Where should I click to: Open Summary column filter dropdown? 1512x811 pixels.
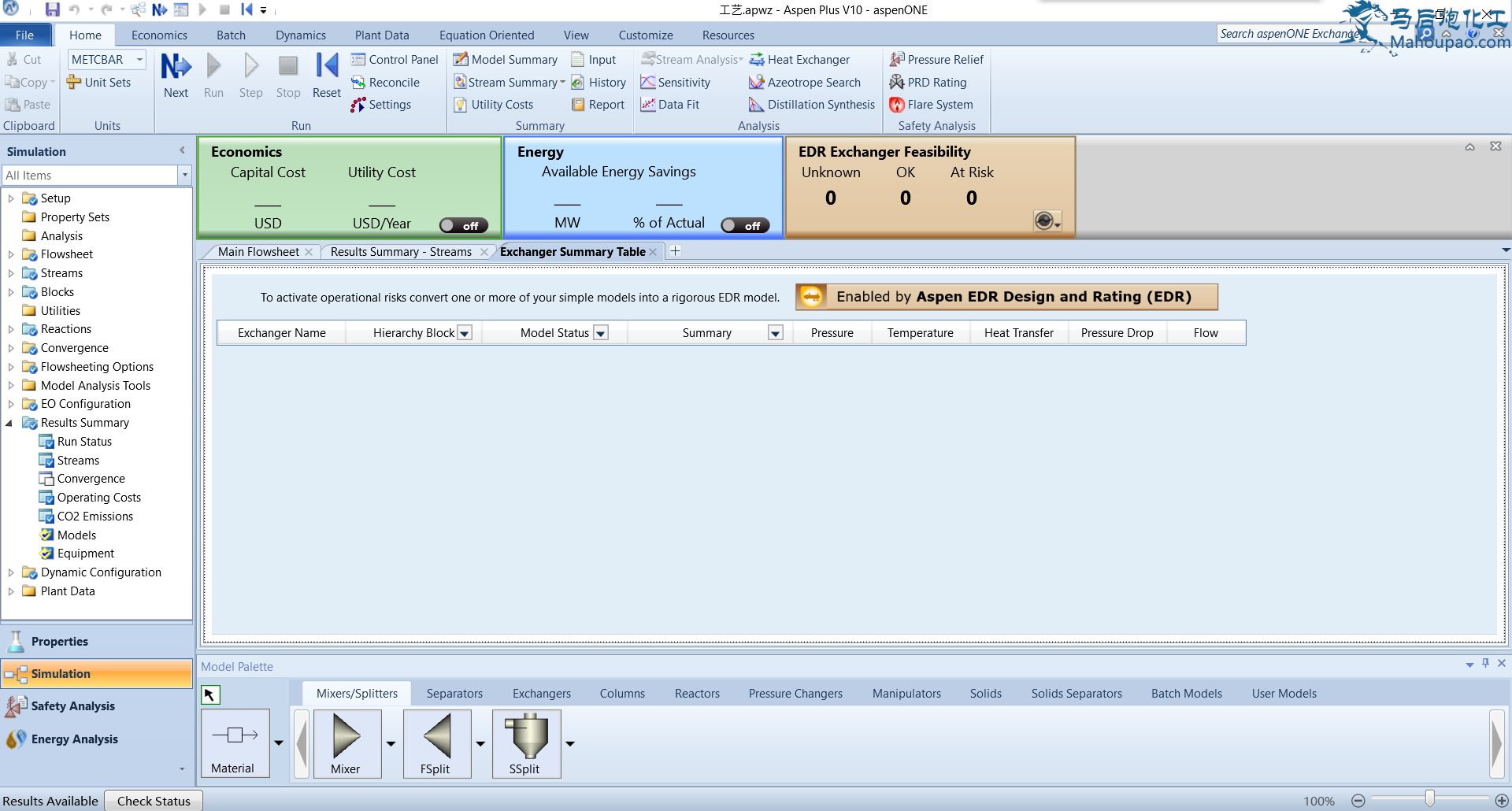click(776, 333)
